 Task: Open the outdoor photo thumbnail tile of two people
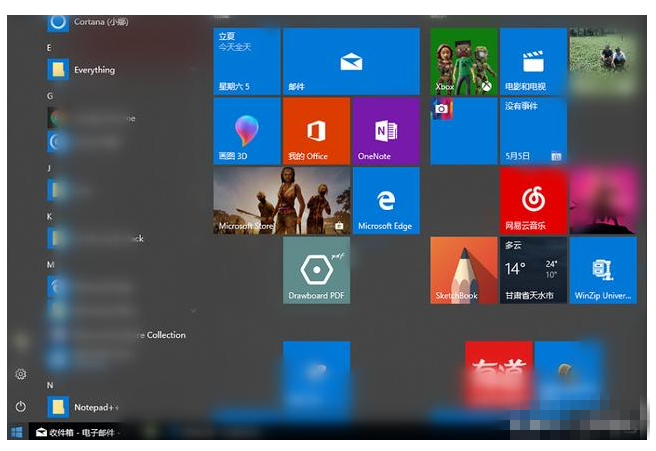[x=603, y=62]
